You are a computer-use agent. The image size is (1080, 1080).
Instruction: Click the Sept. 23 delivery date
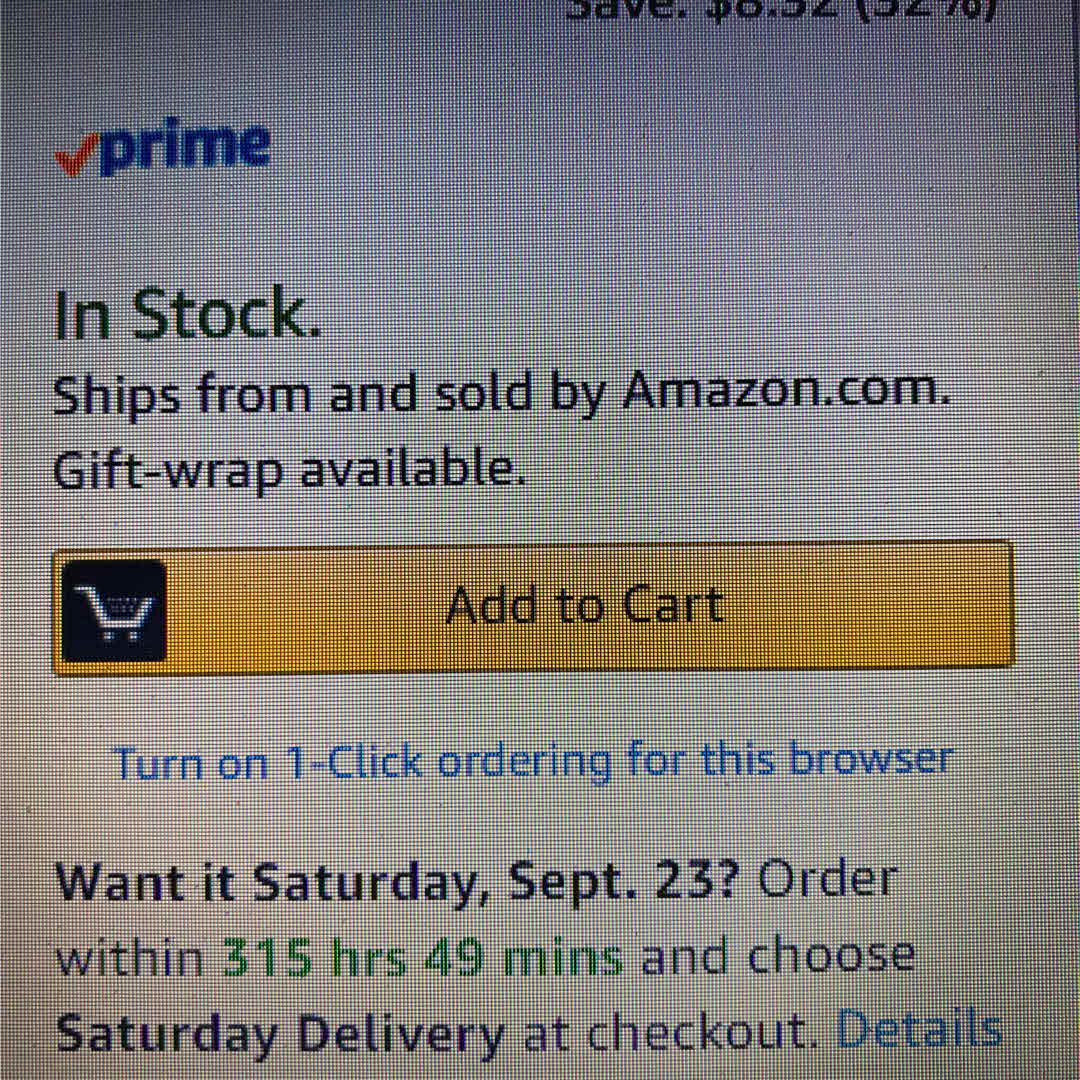[623, 882]
